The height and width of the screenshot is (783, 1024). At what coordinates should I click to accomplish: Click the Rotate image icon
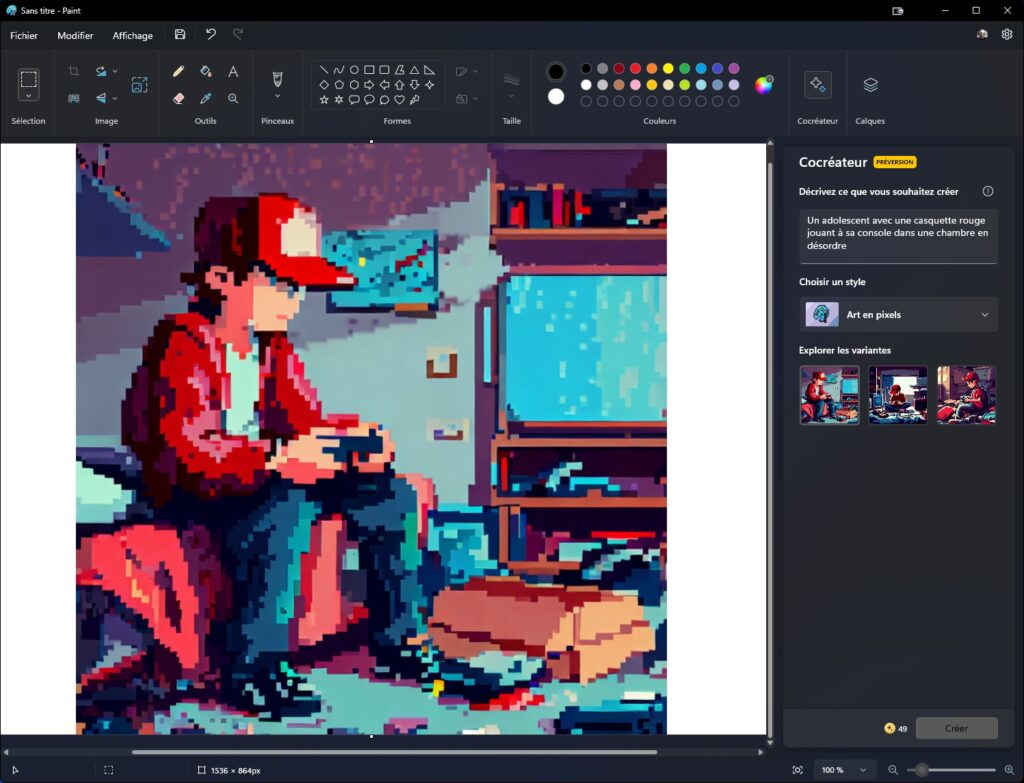coord(101,71)
